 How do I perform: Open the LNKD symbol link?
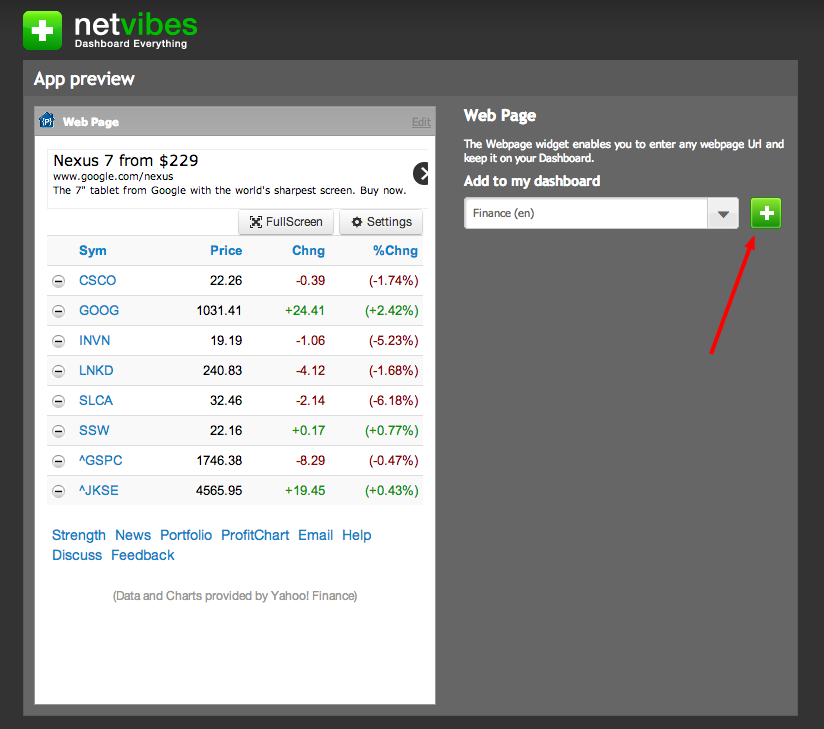[96, 371]
